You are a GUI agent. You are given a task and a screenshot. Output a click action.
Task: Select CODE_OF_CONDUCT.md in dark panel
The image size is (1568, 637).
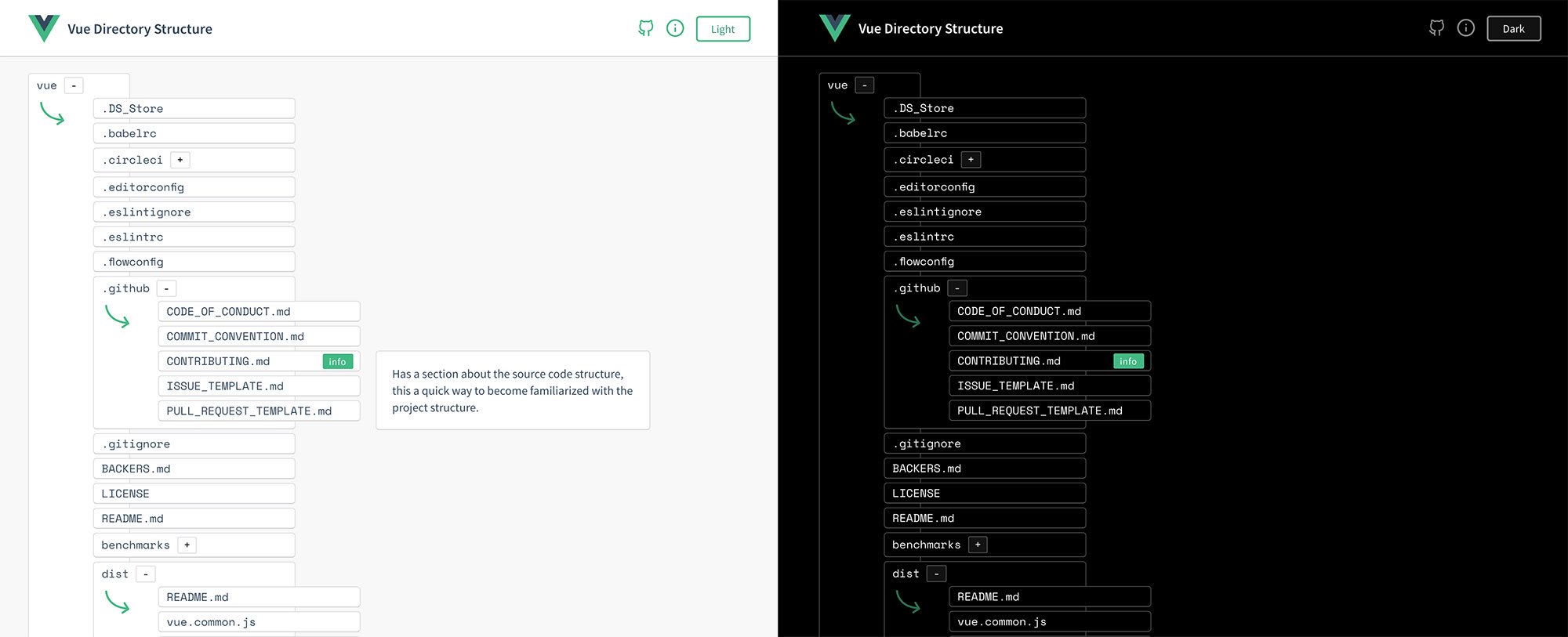point(1051,312)
